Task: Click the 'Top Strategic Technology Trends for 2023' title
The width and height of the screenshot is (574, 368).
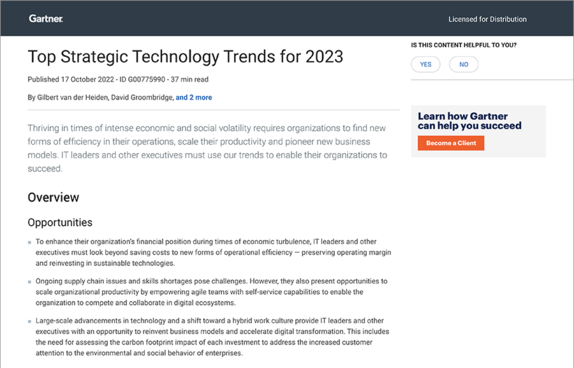Action: (185, 56)
